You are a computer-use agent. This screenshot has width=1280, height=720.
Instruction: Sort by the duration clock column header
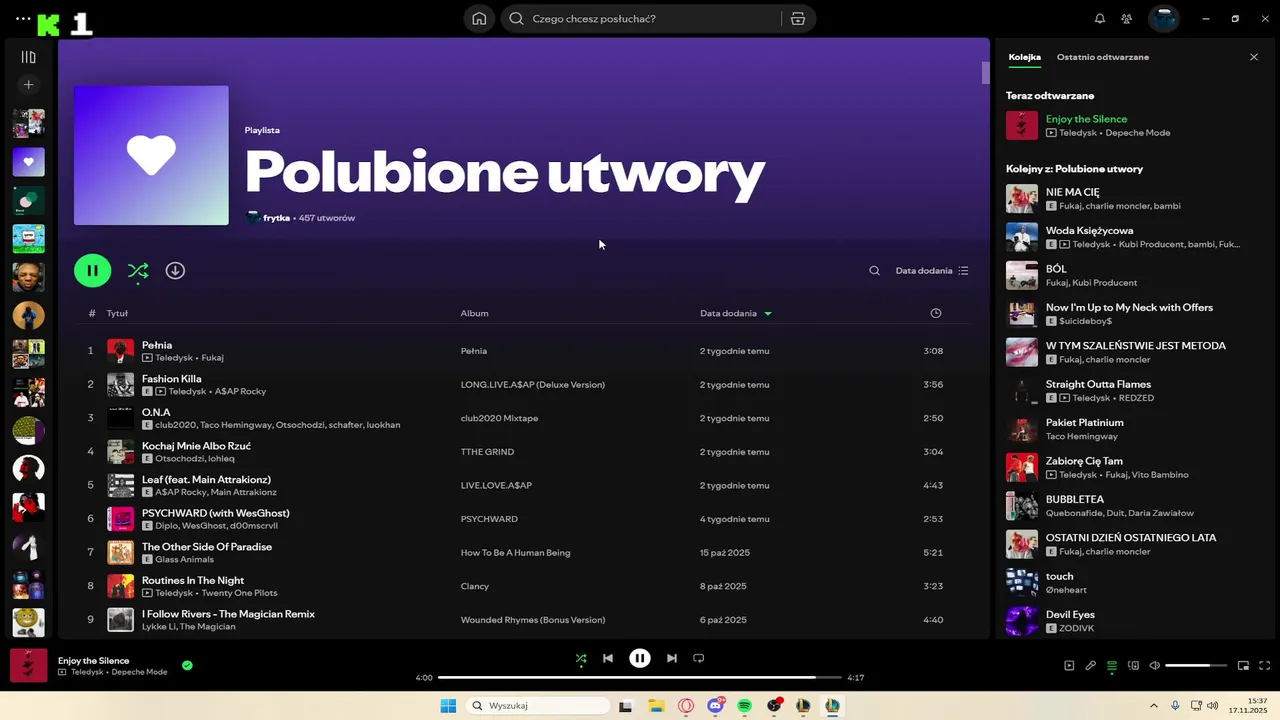936,313
